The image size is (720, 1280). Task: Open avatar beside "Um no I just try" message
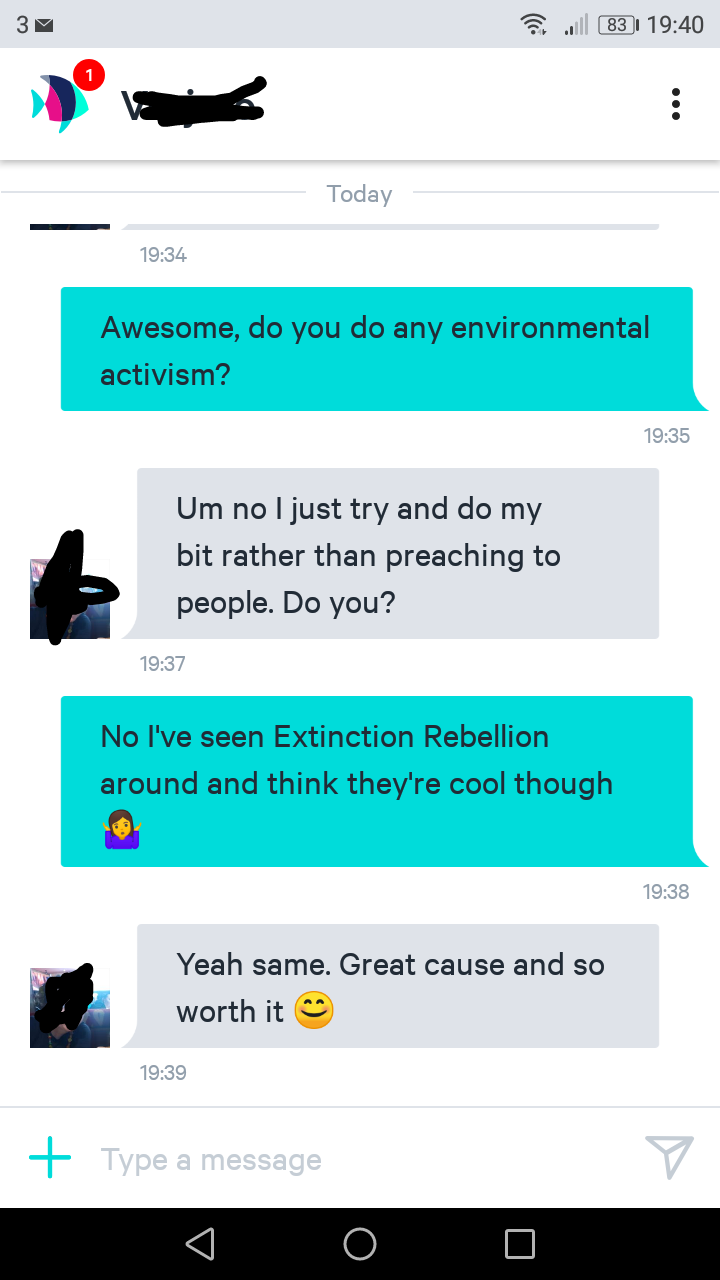tap(70, 598)
